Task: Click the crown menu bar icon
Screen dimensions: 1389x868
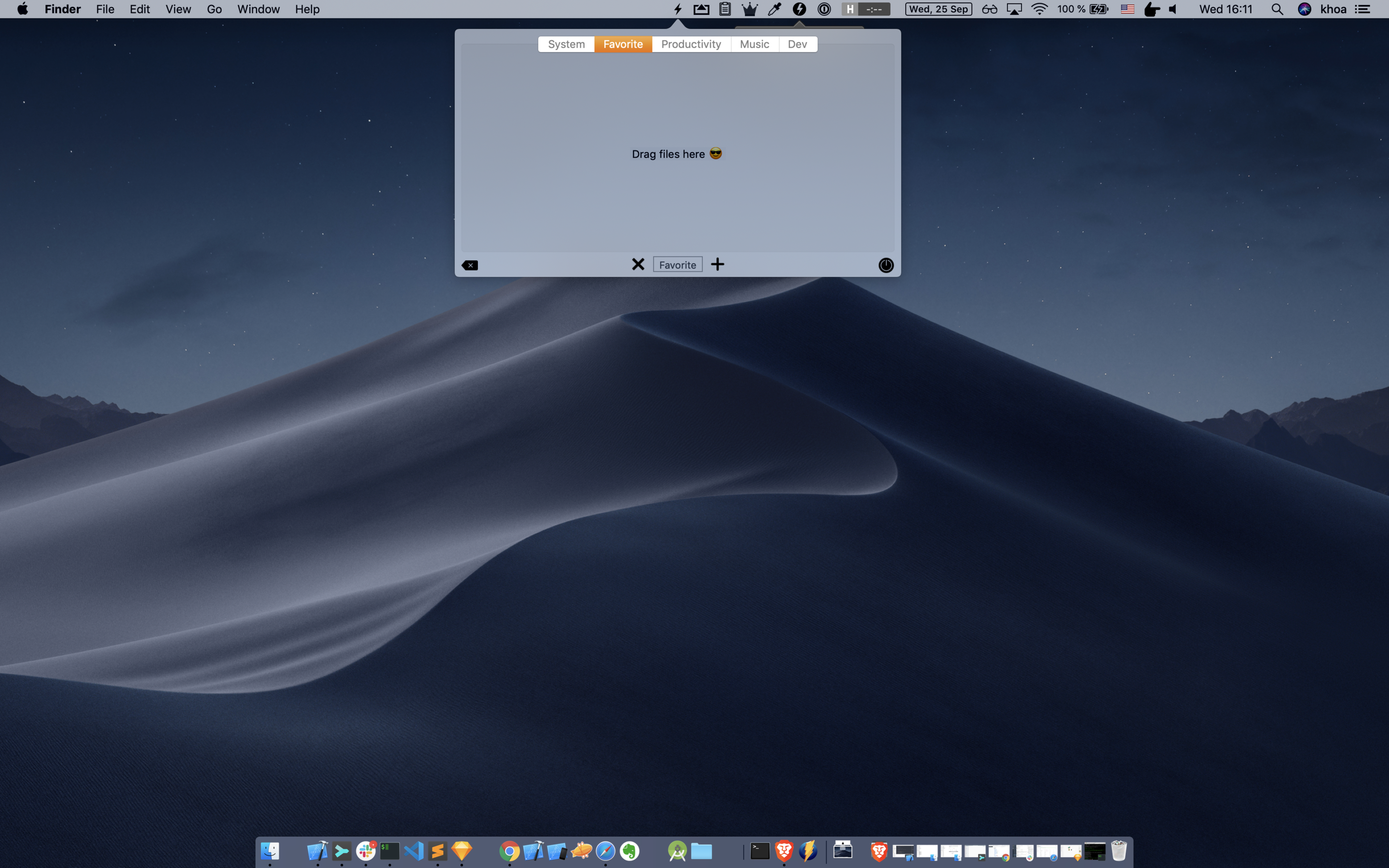Action: (x=749, y=9)
